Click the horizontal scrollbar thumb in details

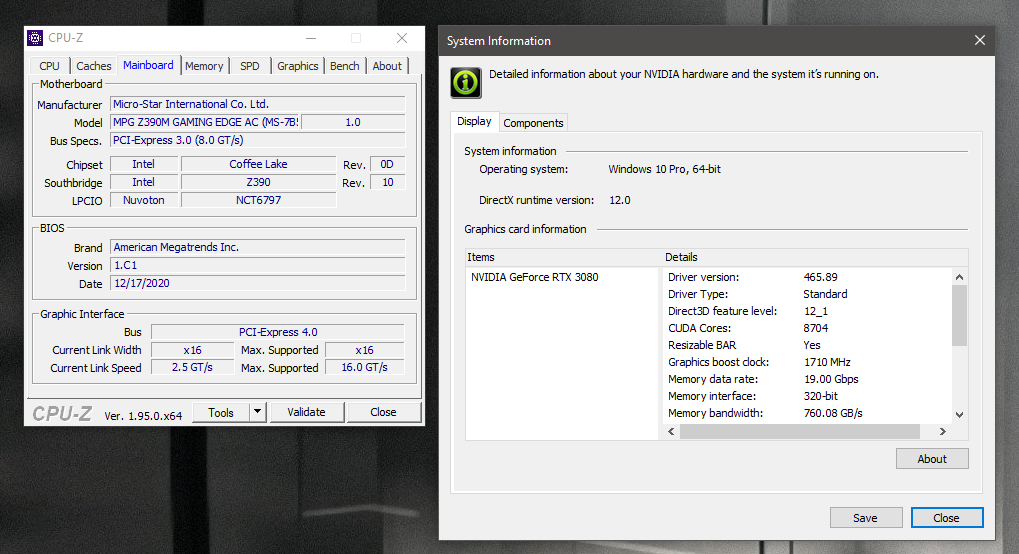click(x=800, y=431)
